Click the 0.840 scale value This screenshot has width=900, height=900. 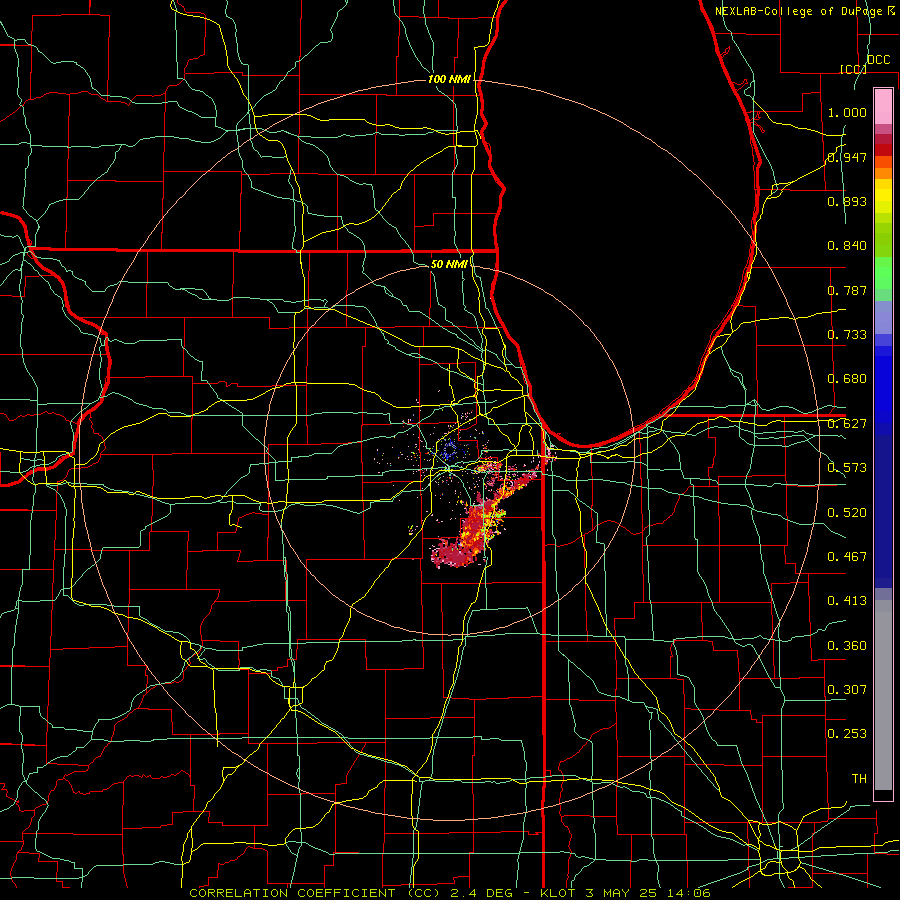[x=847, y=246]
